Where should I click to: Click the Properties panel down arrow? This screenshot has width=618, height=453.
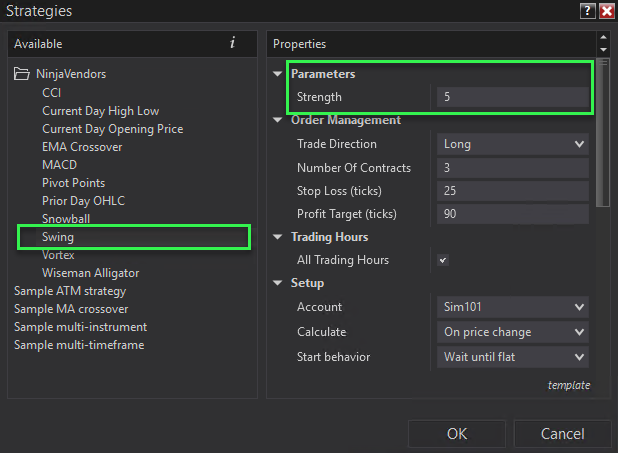(x=603, y=50)
